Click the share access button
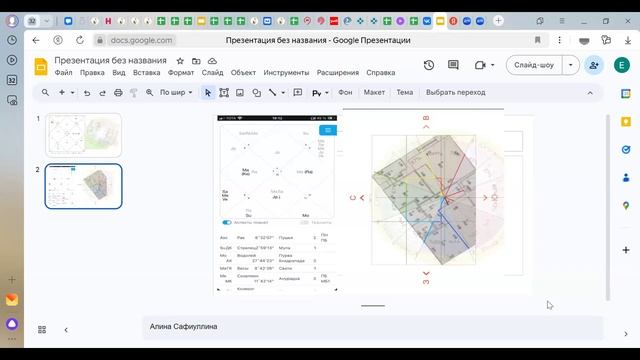 (594, 65)
